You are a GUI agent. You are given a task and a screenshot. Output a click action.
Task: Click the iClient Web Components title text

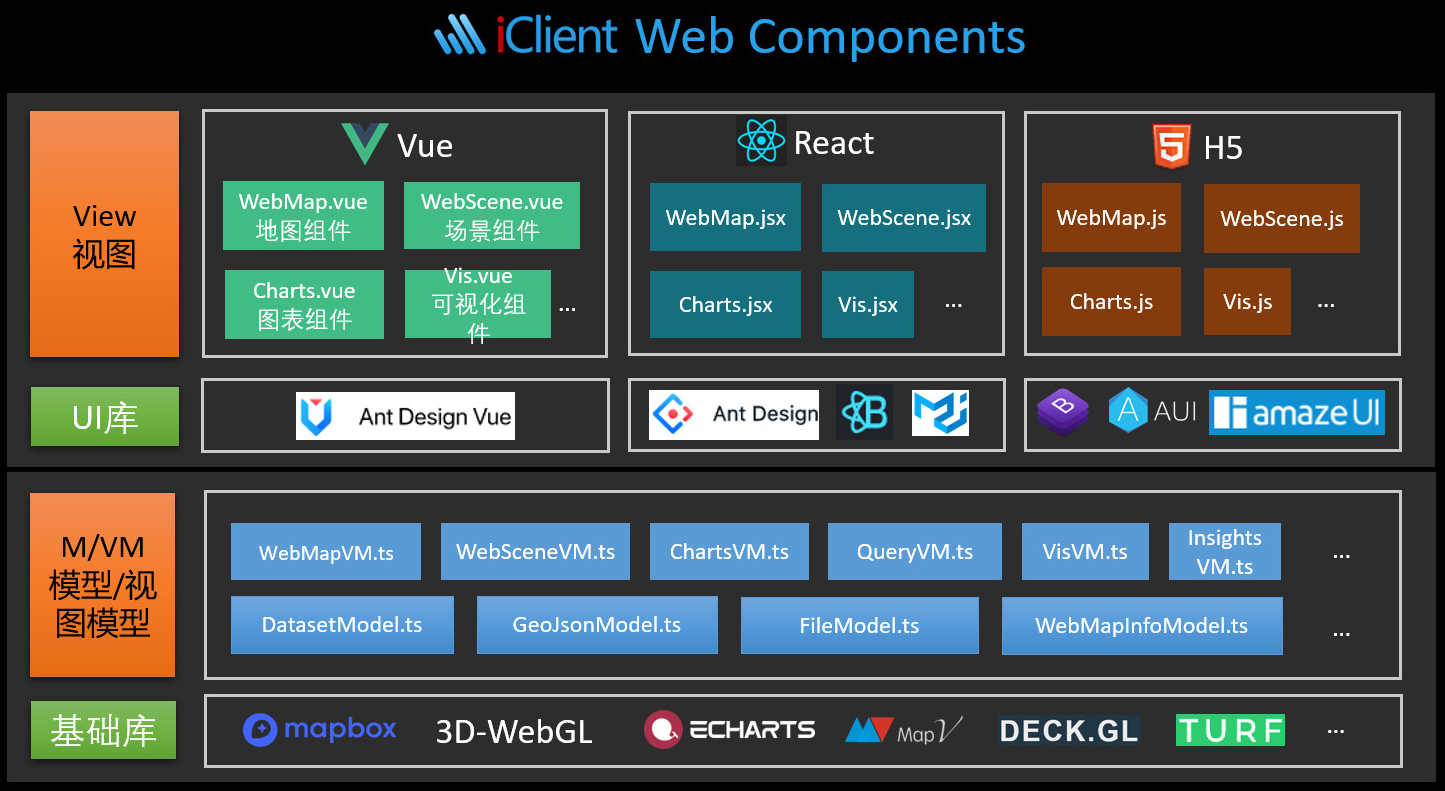point(761,36)
